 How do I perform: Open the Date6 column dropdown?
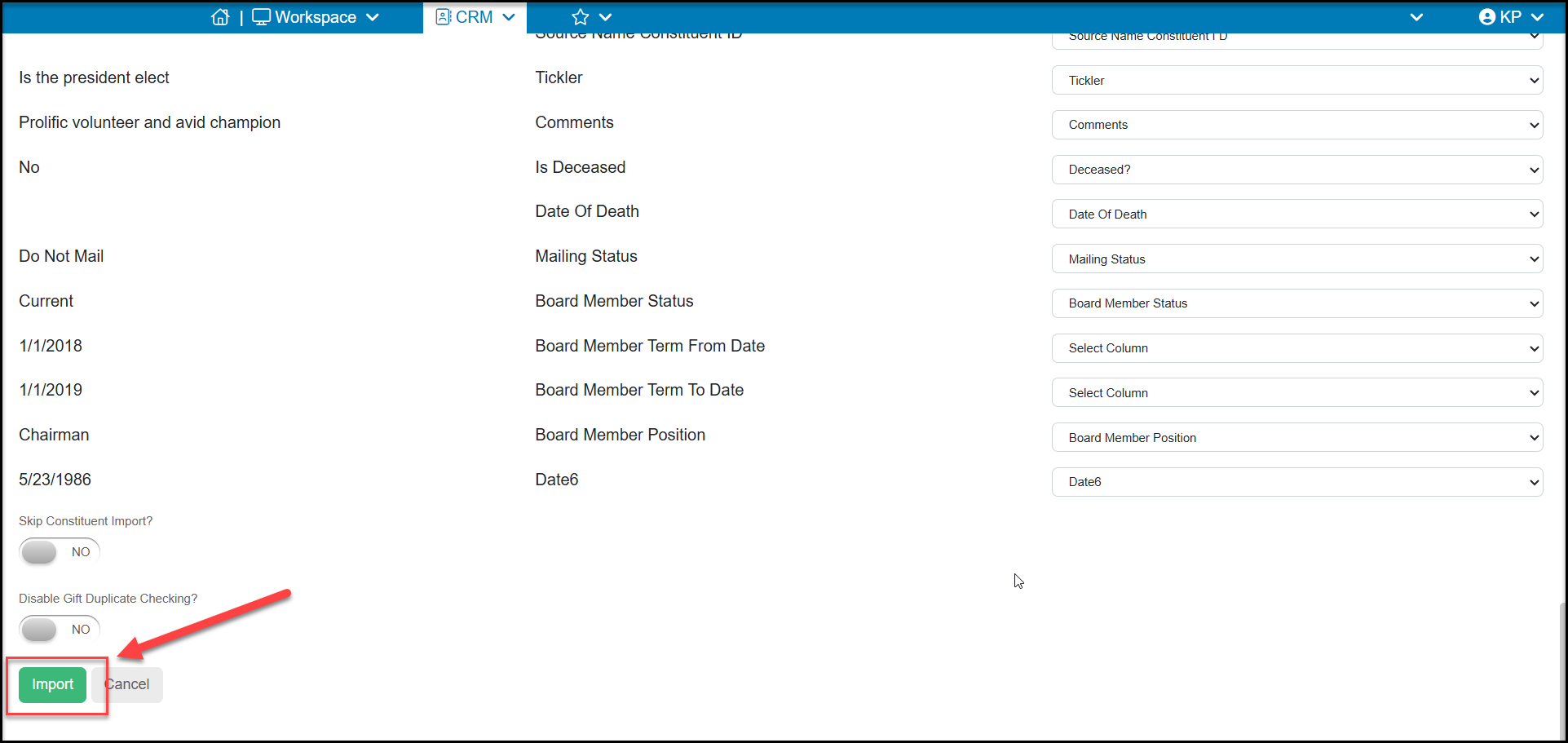tap(1297, 482)
